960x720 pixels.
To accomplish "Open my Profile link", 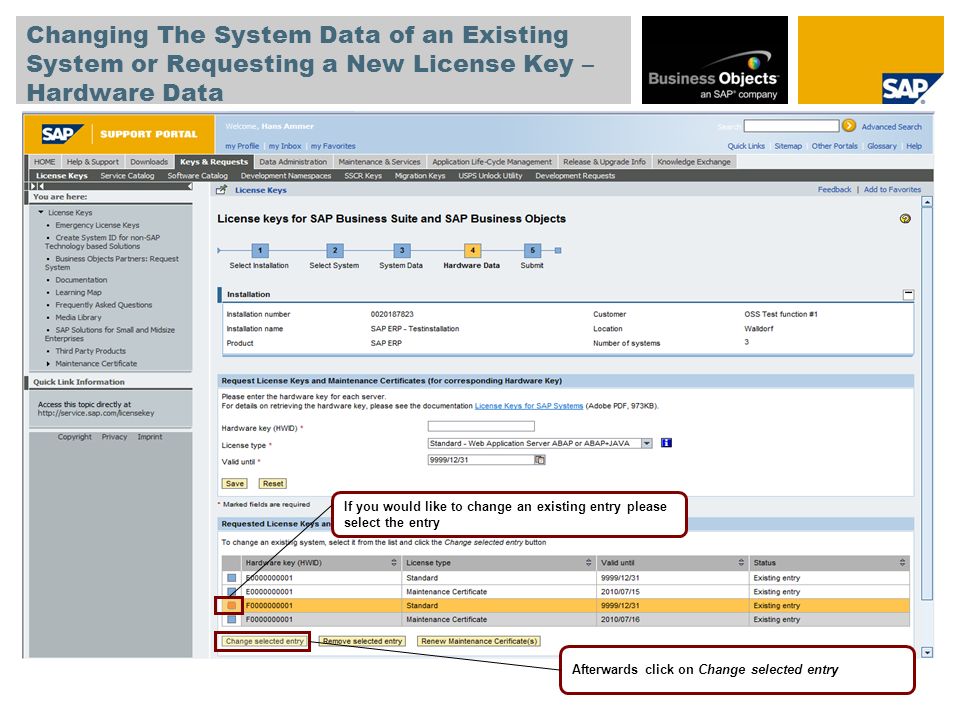I will (x=242, y=146).
